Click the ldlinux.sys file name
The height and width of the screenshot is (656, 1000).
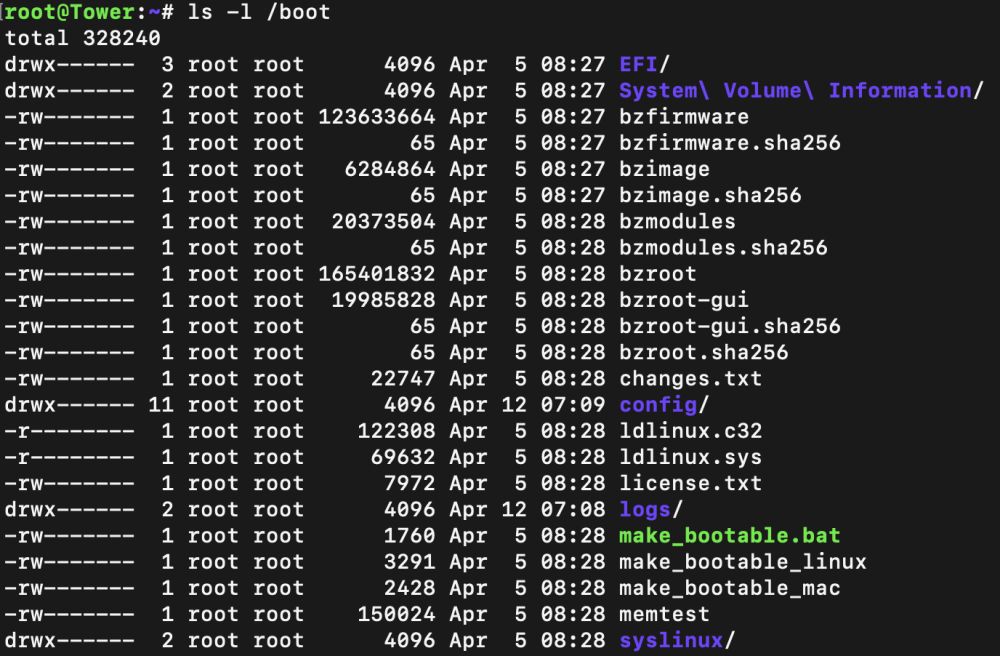pos(690,456)
